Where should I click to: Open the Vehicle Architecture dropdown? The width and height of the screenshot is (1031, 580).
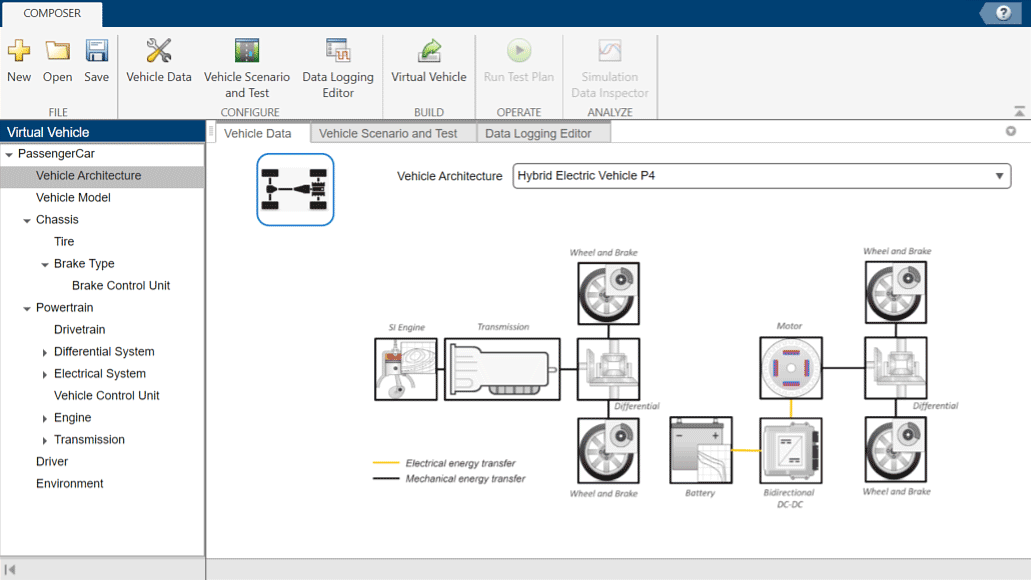pyautogui.click(x=999, y=176)
